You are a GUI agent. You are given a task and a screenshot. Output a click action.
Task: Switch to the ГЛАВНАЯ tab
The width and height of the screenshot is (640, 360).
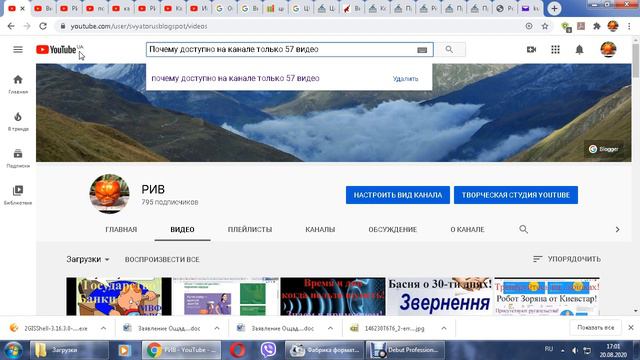tap(121, 229)
